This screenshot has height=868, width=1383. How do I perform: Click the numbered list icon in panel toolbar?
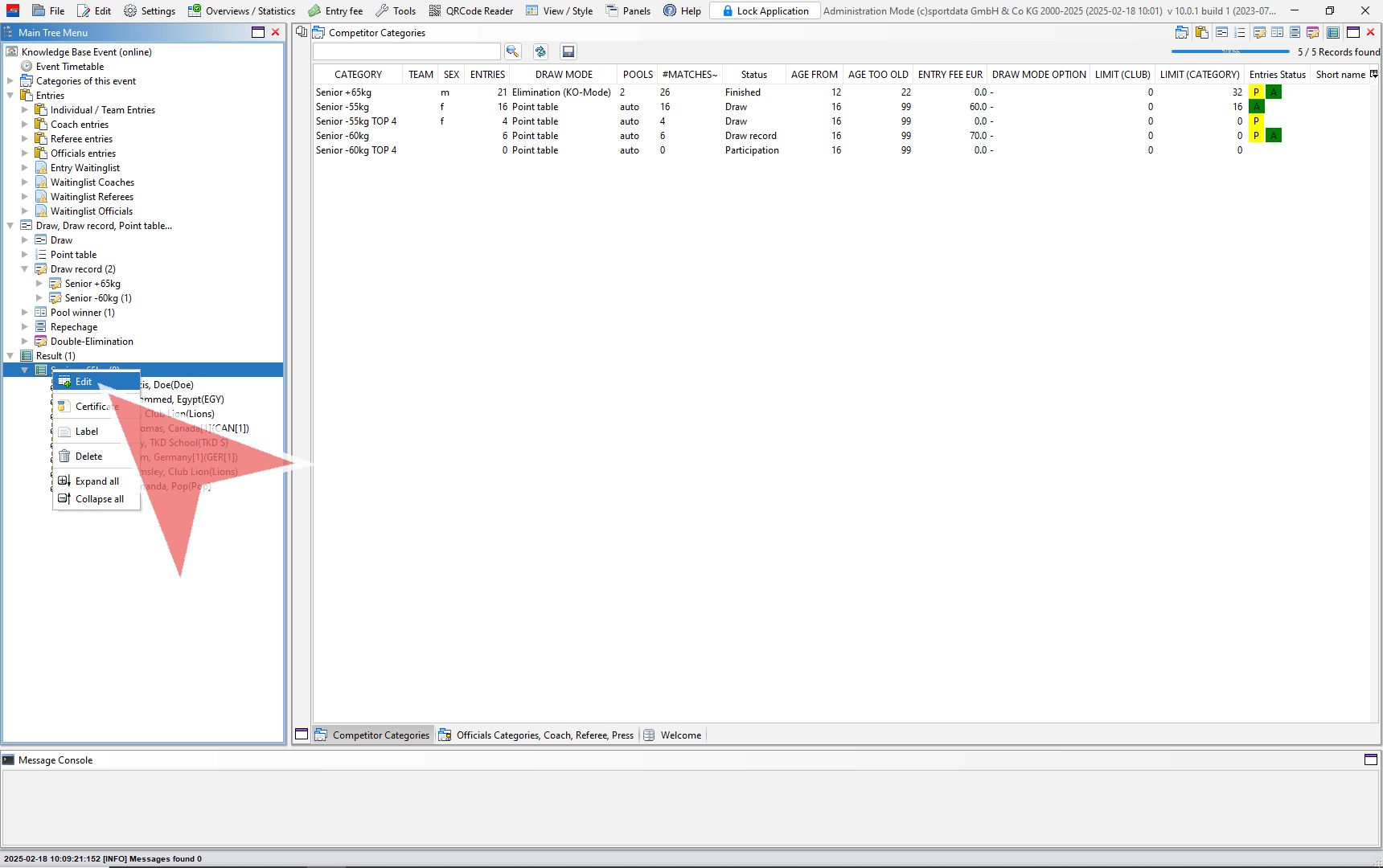pyautogui.click(x=1239, y=32)
